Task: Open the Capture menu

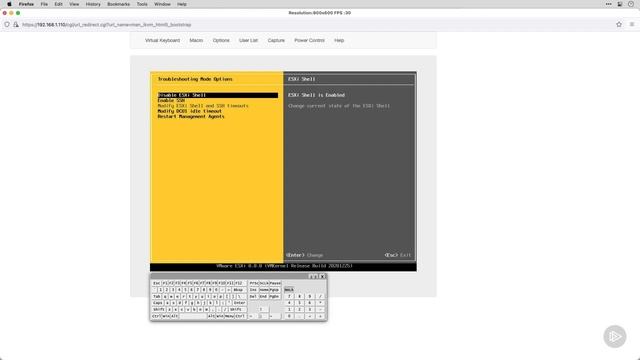Action: point(276,40)
